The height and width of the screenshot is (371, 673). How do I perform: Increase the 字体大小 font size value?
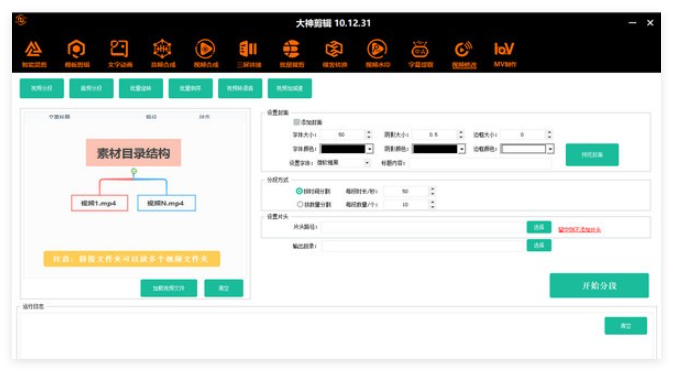369,132
